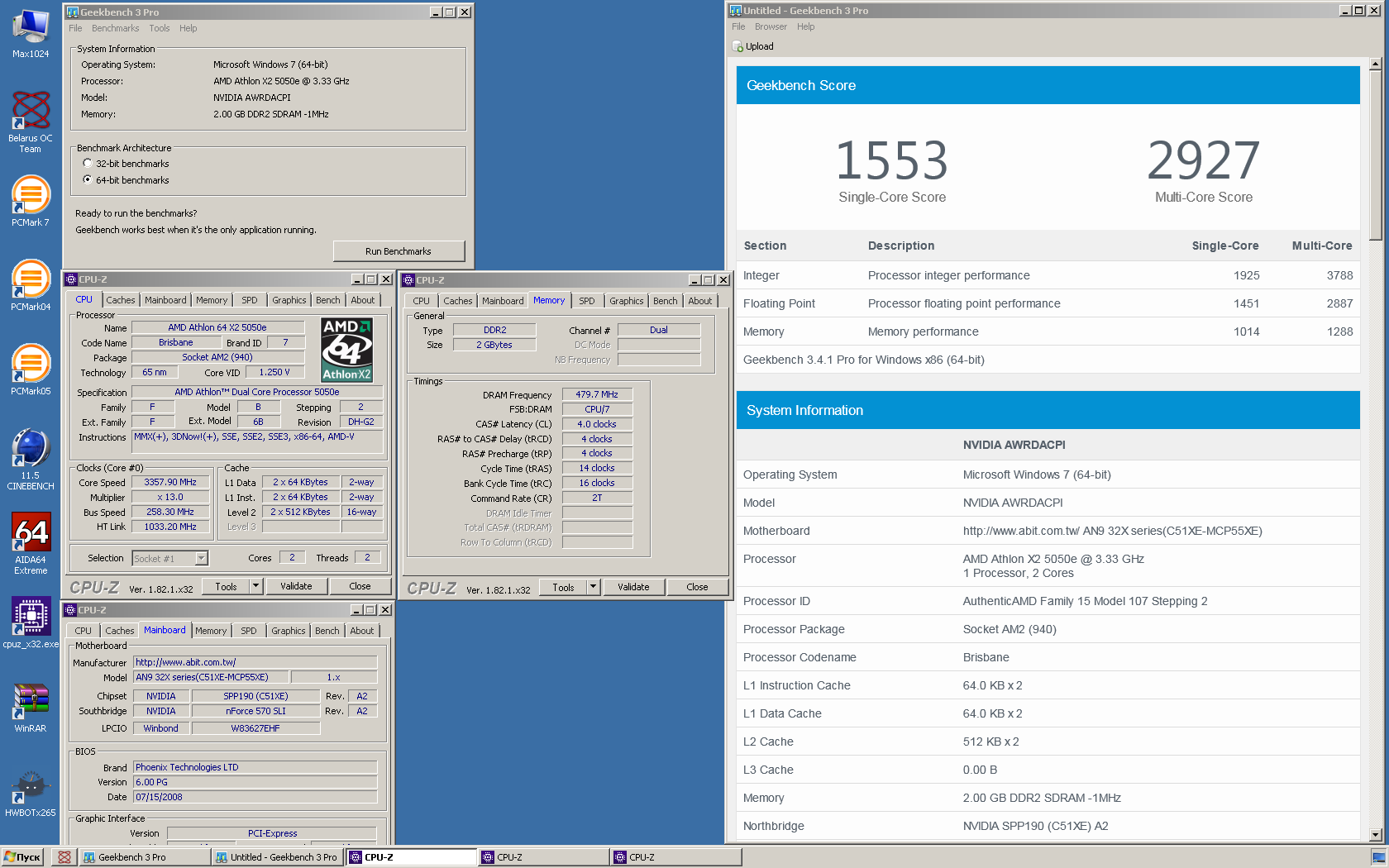This screenshot has width=1389, height=868.
Task: Open Cinebench 11.5 desktop icon
Action: point(31,459)
